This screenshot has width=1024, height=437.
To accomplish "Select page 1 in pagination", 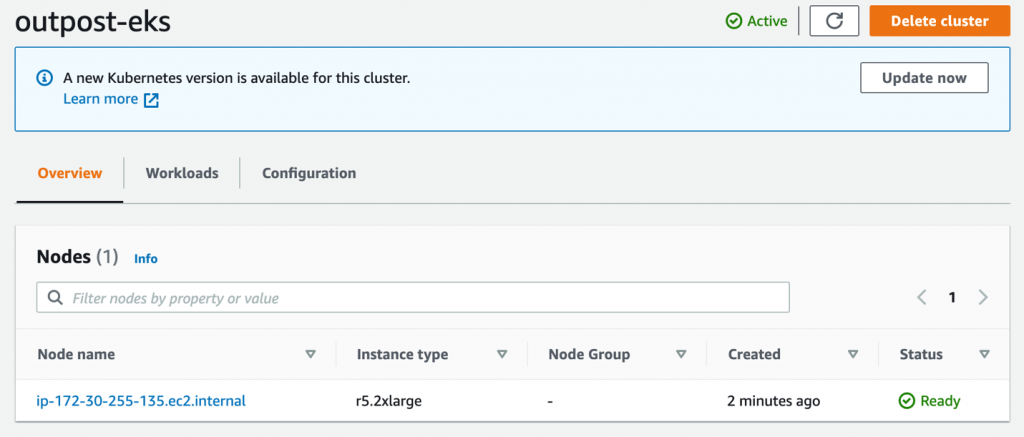I will pos(952,298).
